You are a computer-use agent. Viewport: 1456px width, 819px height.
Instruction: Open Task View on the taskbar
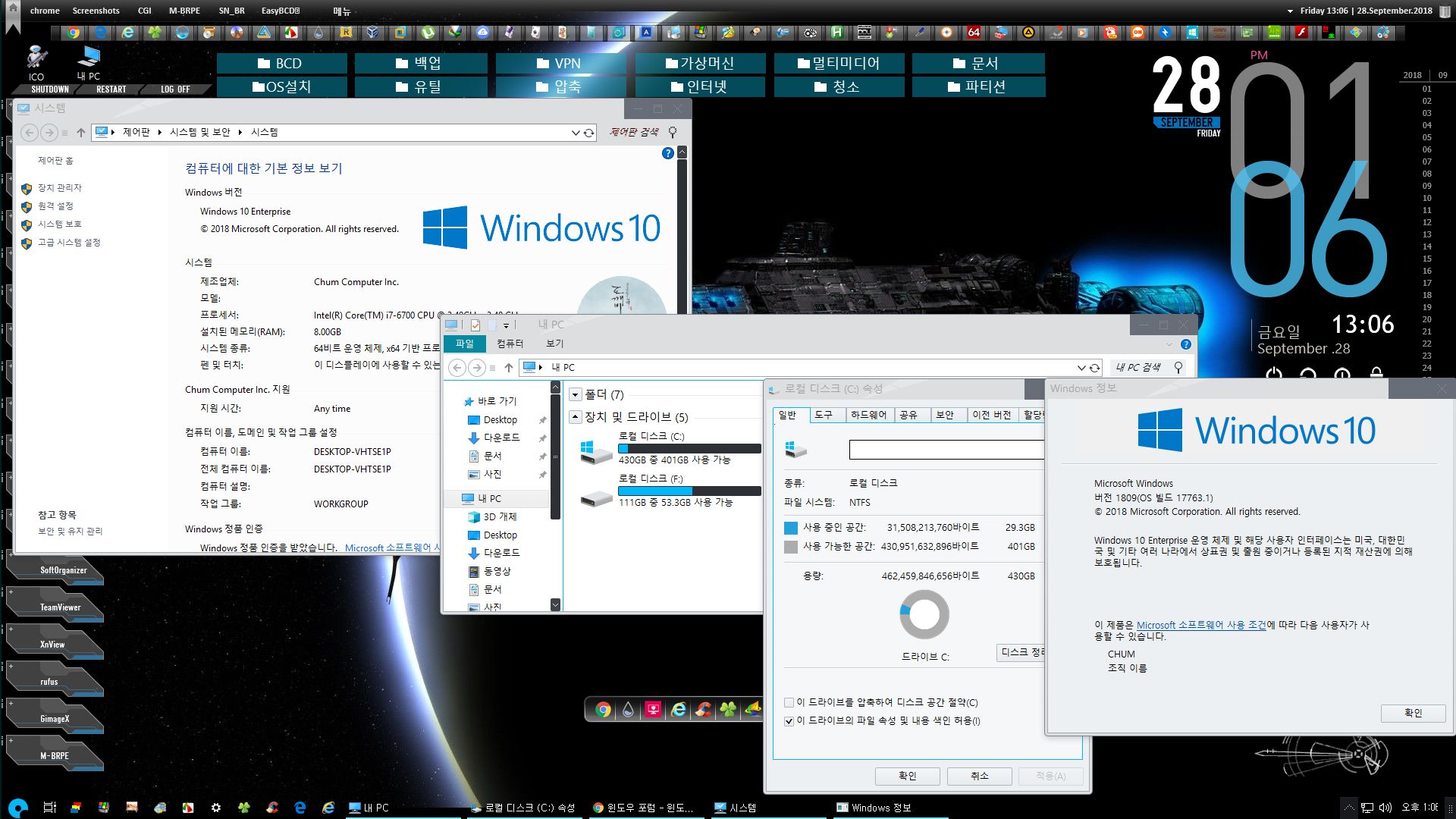[49, 808]
